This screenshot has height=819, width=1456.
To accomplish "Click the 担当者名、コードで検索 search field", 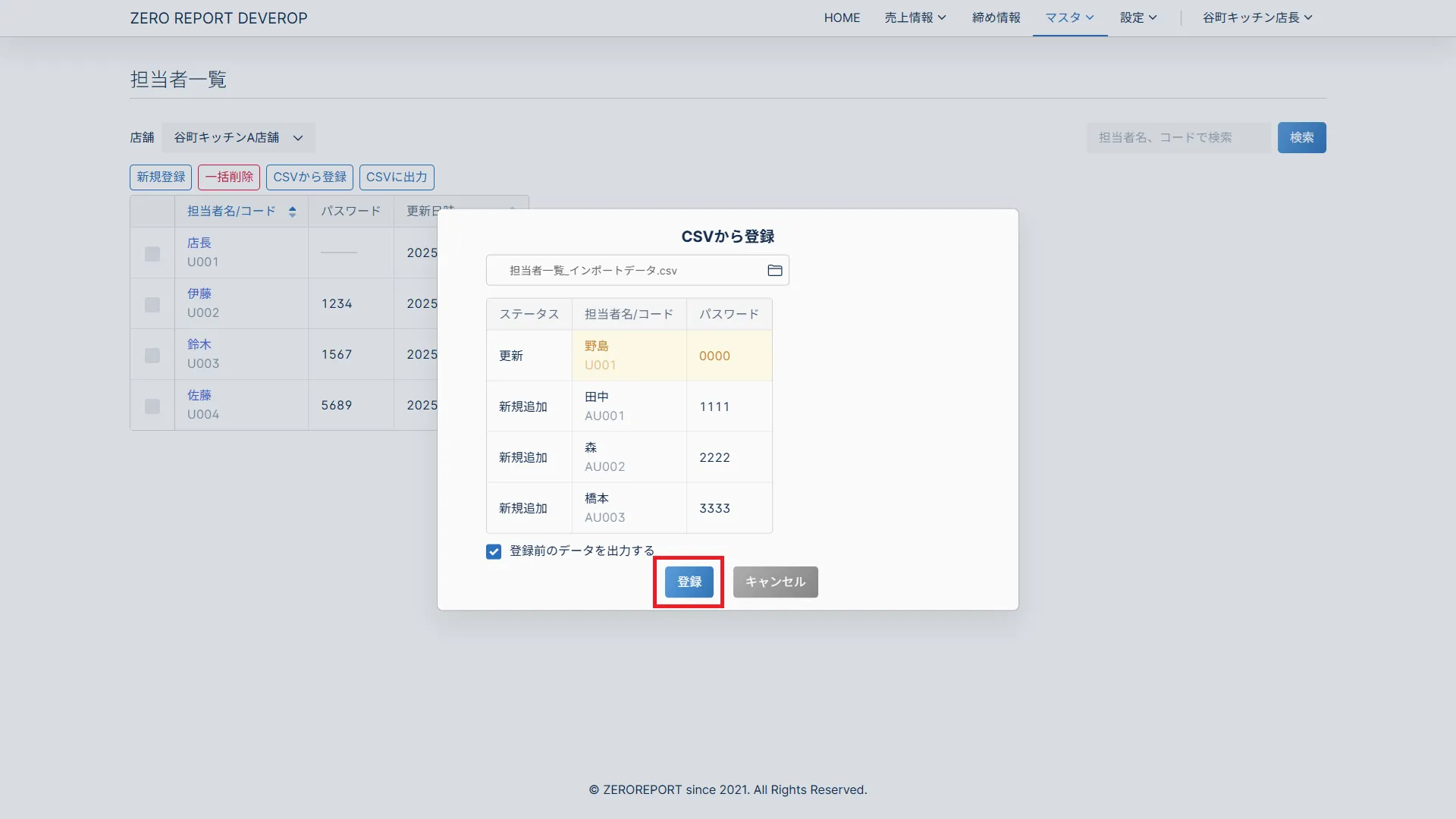I will [x=1178, y=138].
